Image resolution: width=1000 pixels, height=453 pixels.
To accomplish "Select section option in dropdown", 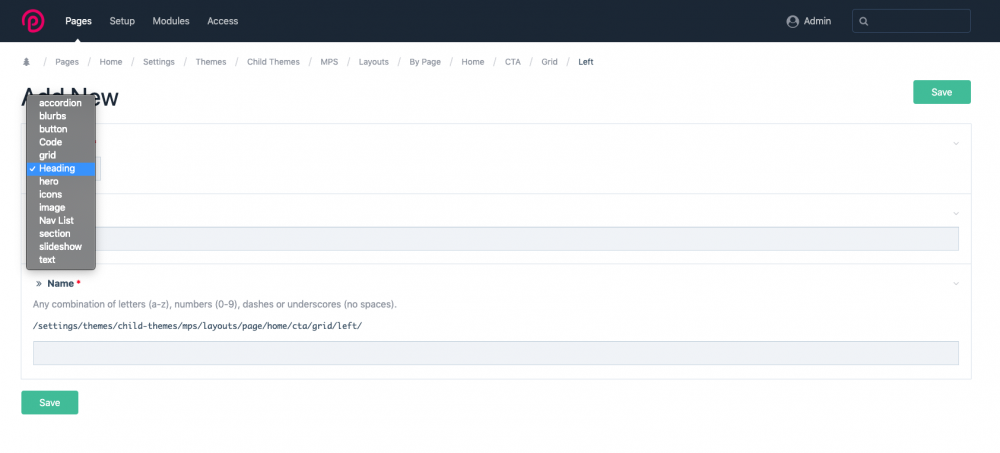I will [x=61, y=234].
